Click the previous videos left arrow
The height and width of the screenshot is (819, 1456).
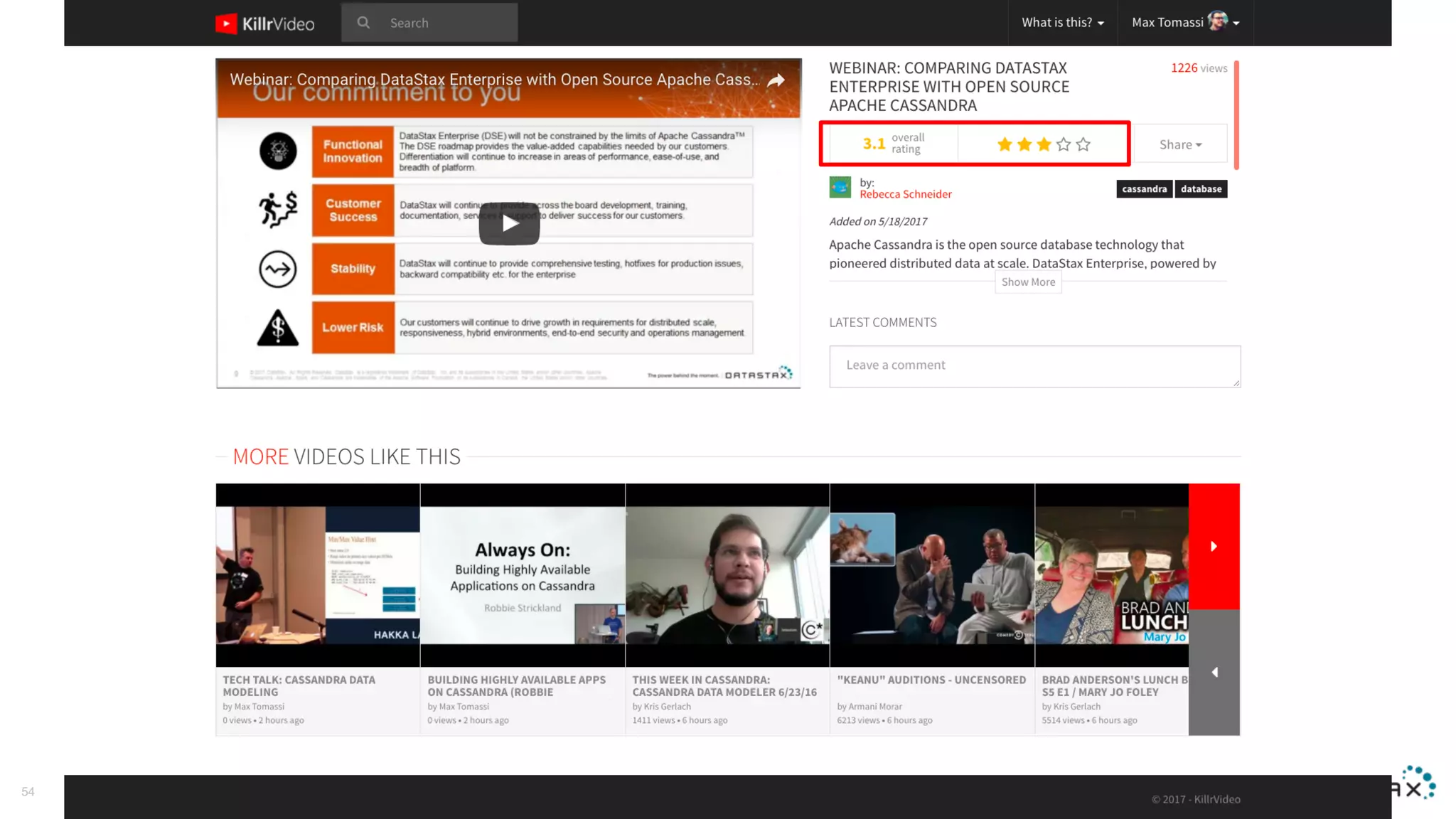[x=1214, y=672]
